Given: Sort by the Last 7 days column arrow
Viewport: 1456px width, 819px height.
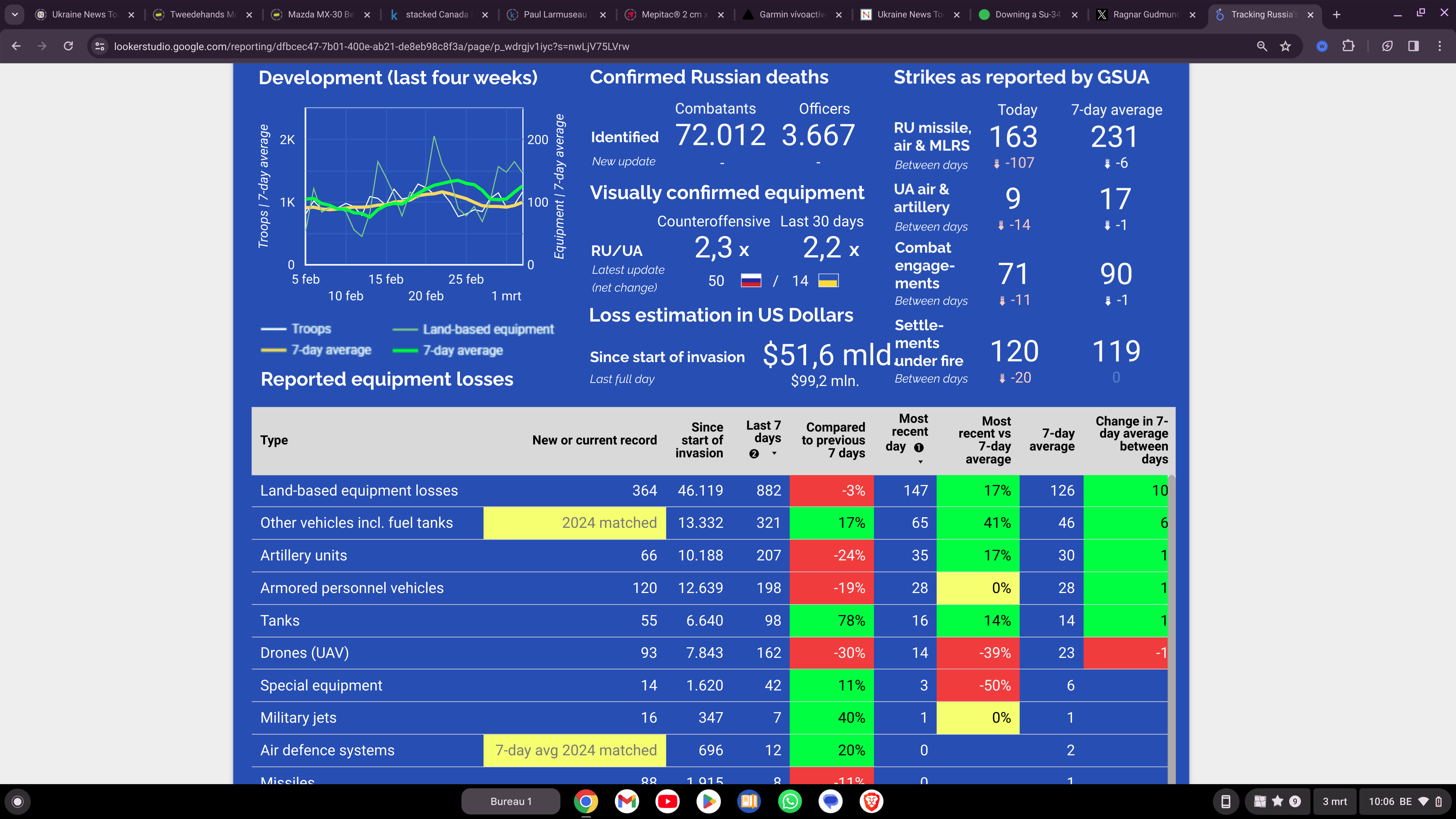Looking at the screenshot, I should (x=774, y=453).
